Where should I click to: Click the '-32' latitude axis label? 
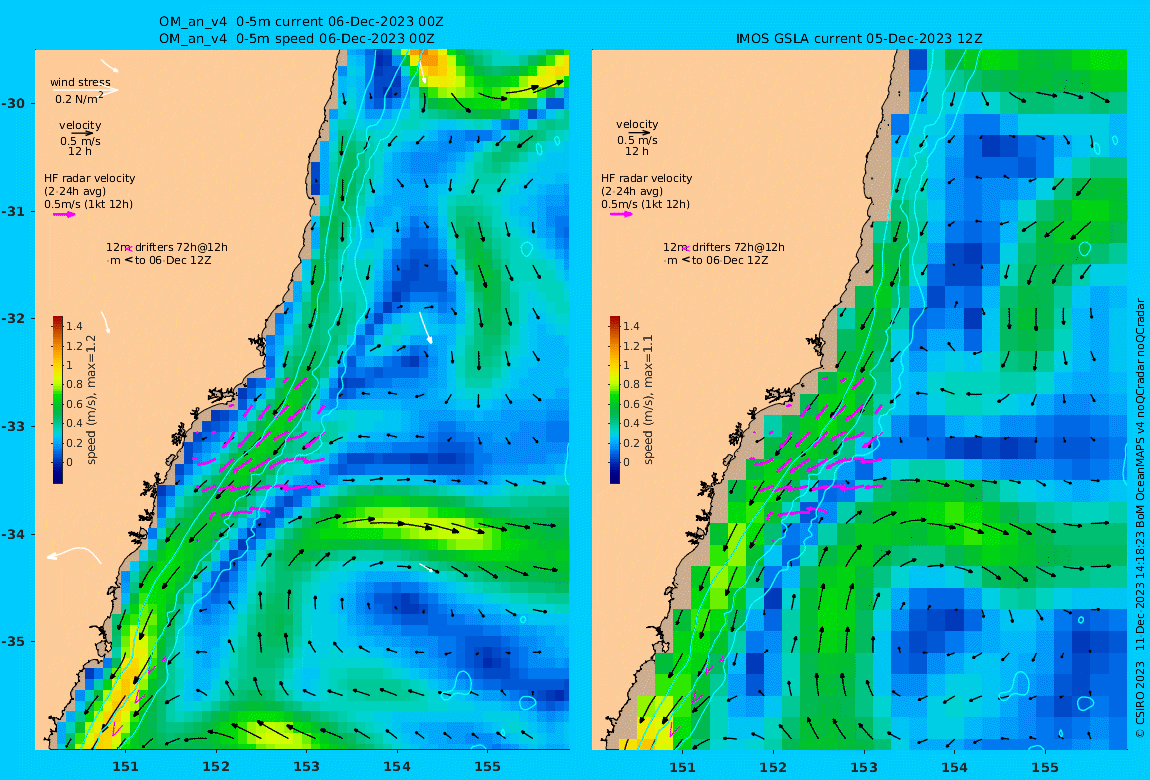pos(13,318)
